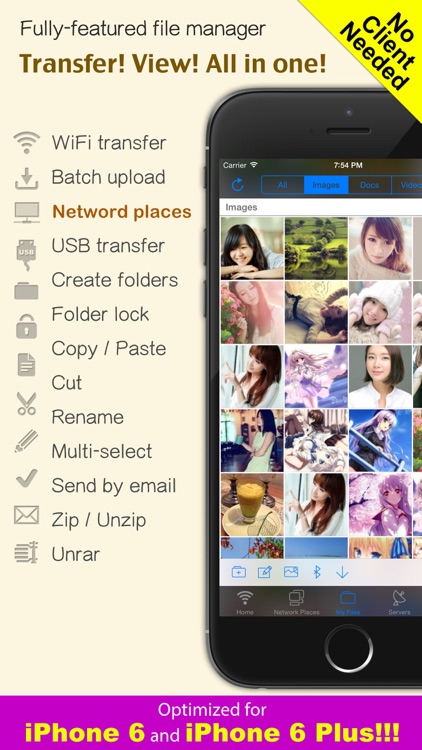Click the download tray icon beside Batch upload
The width and height of the screenshot is (422, 750).
pyautogui.click(x=26, y=178)
